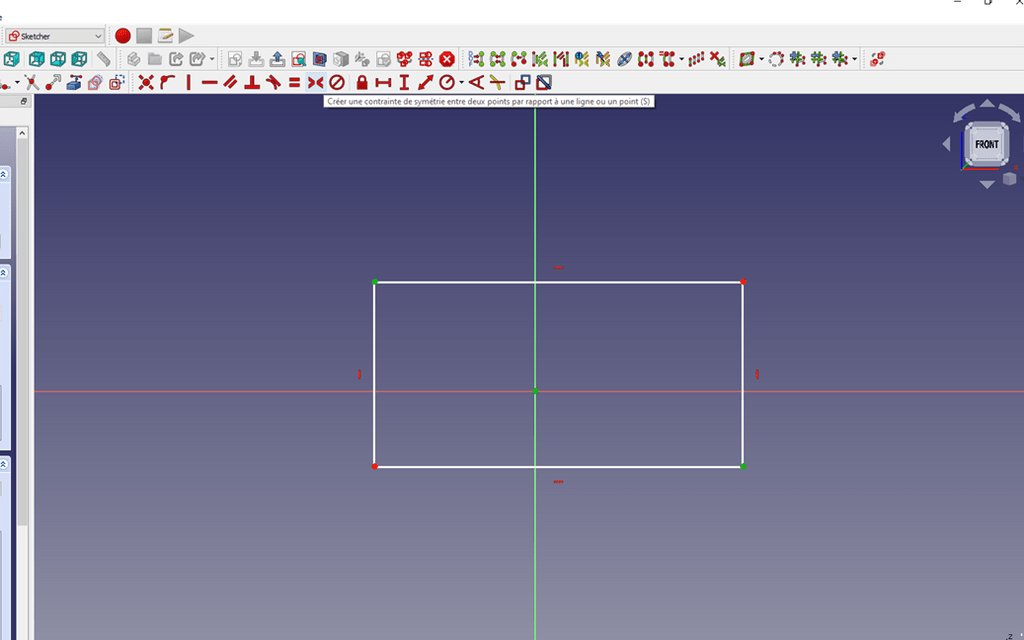Apply the perpendicular constraint
The image size is (1024, 640).
pos(252,82)
